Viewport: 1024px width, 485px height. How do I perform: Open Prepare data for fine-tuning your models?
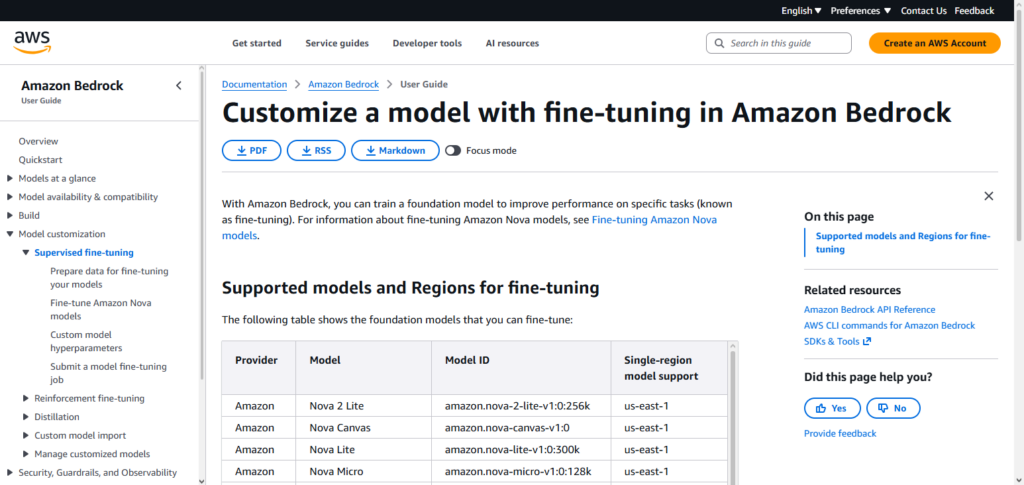pyautogui.click(x=109, y=277)
